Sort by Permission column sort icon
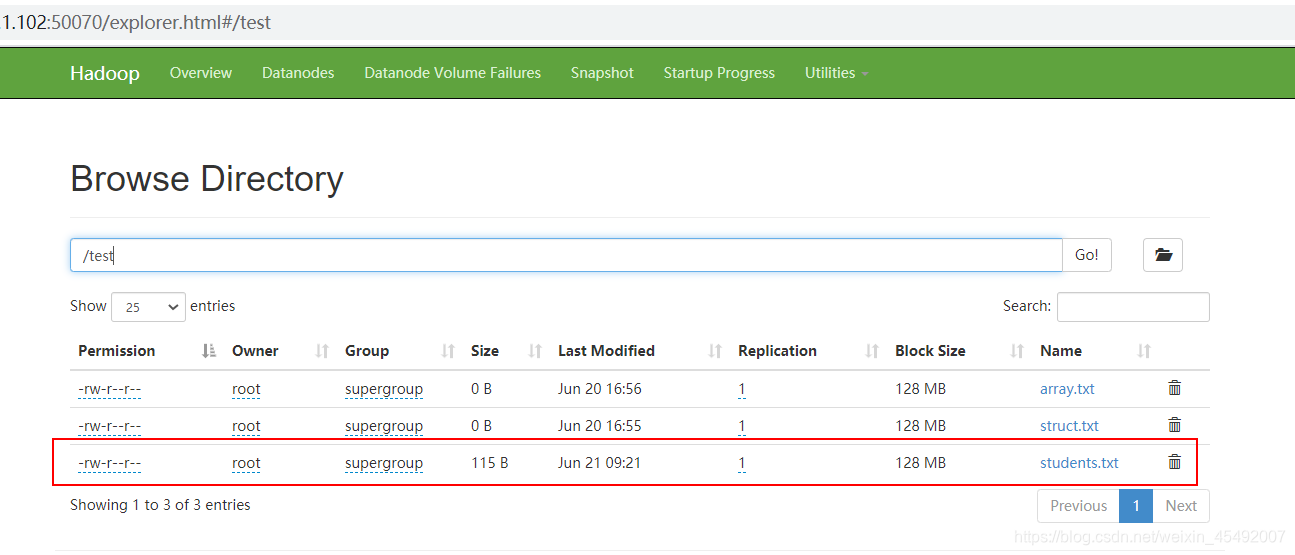Viewport: 1295px width, 555px height. point(209,351)
